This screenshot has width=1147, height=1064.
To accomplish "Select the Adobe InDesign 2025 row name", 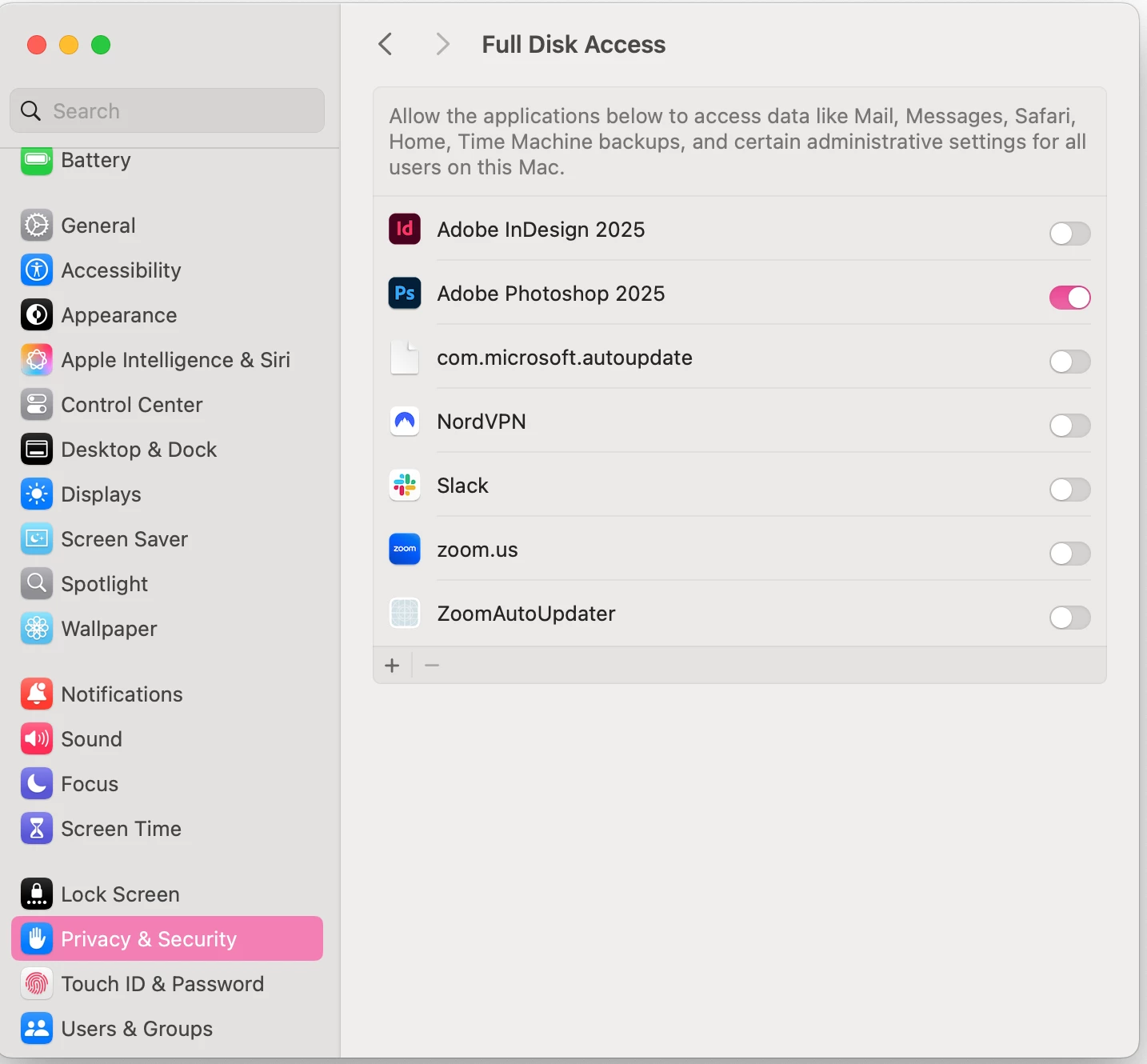I will tap(542, 230).
